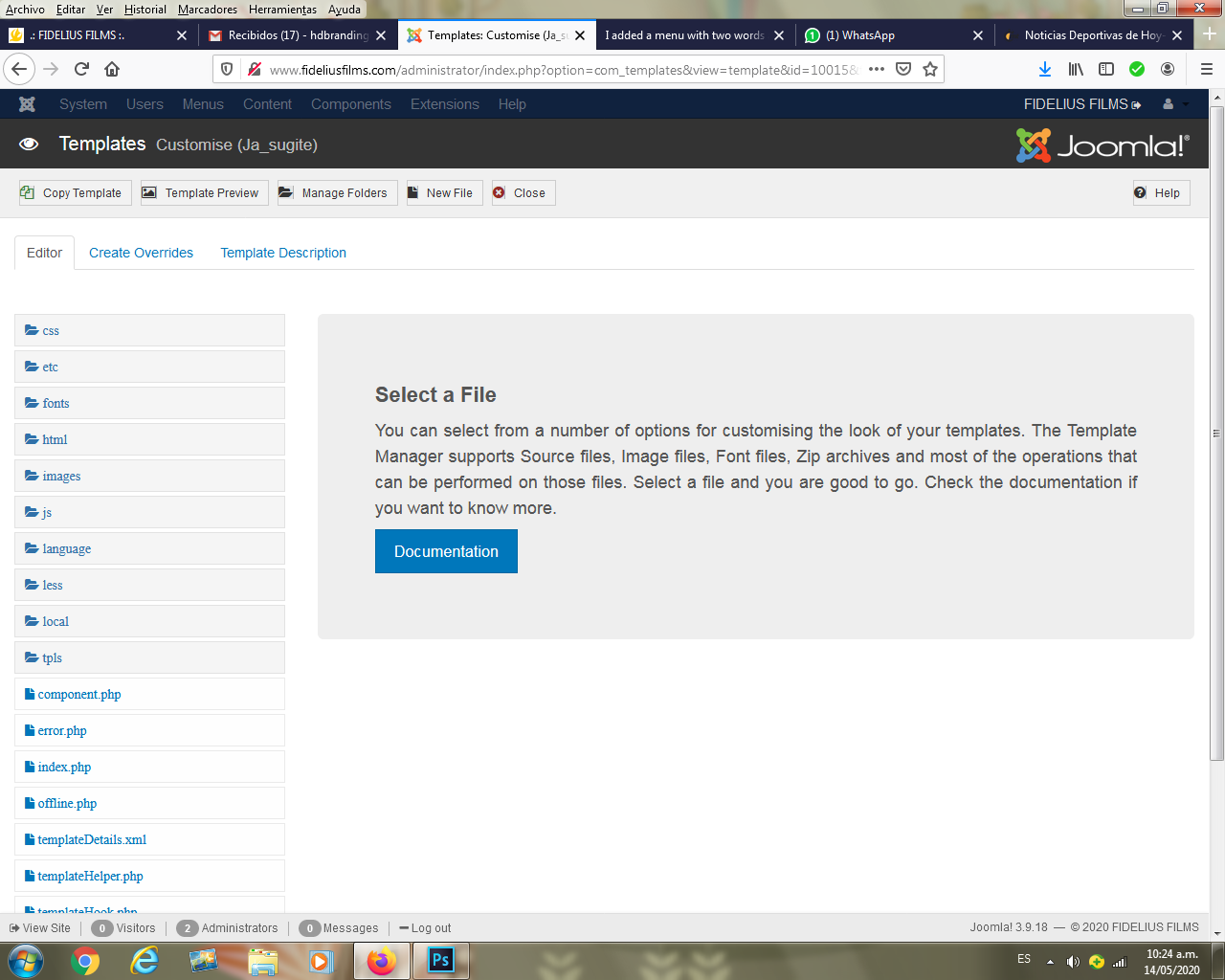Viewport: 1225px width, 980px height.
Task: Expand the js folder
Action: [x=149, y=512]
